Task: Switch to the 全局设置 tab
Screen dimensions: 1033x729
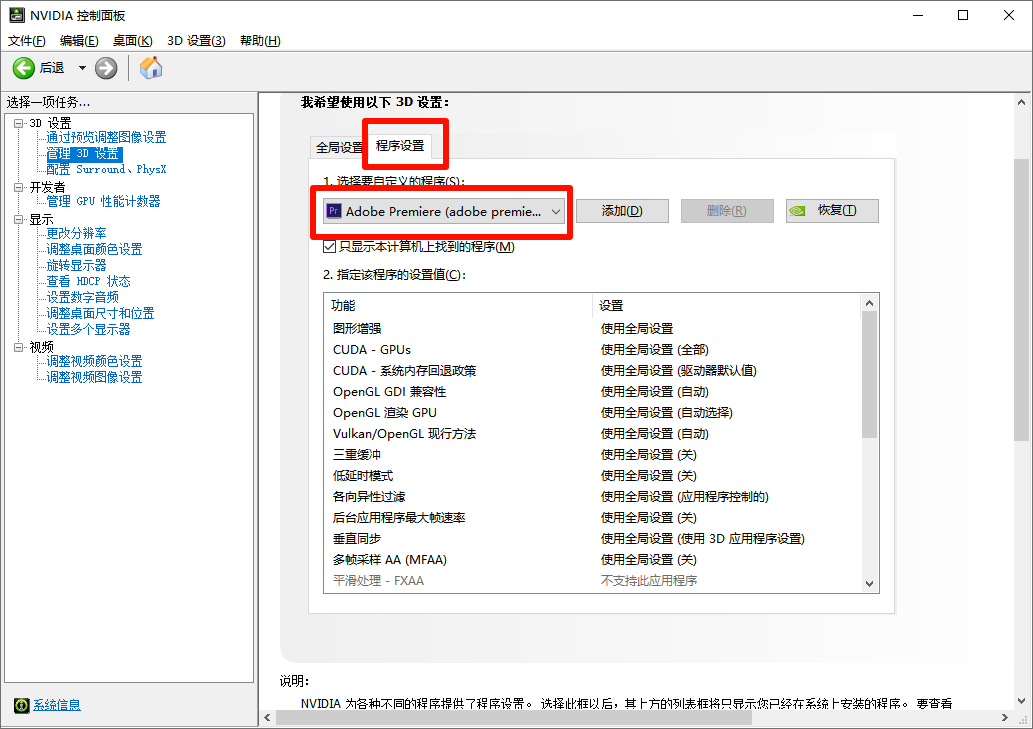Action: pos(339,148)
